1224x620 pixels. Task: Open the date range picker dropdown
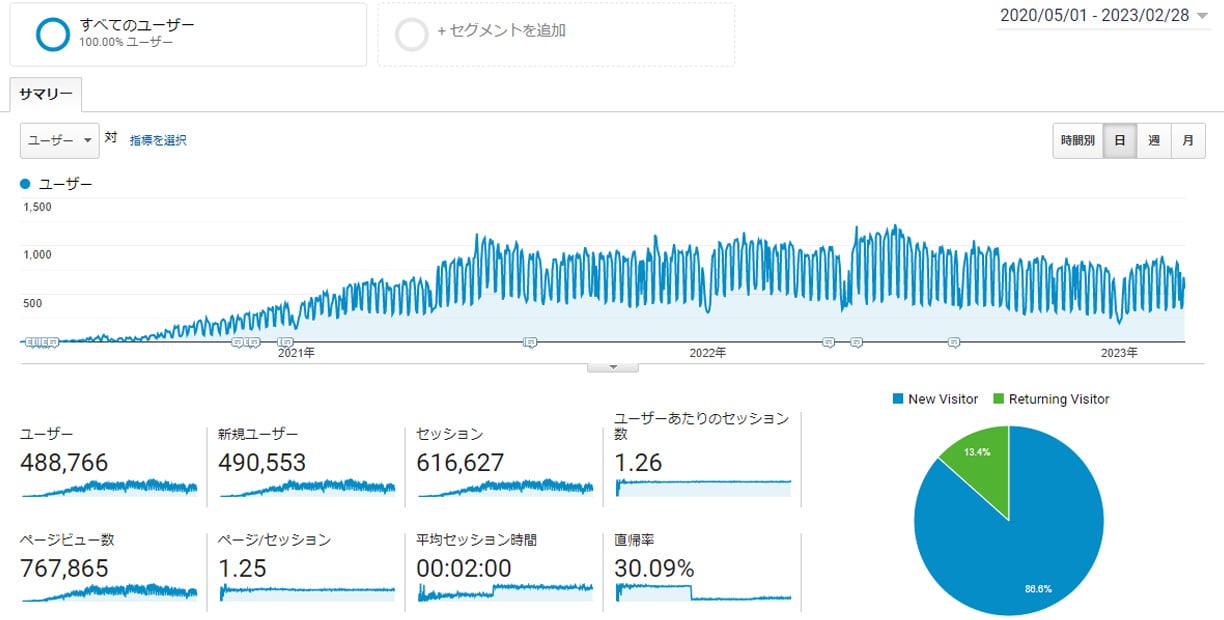(x=1100, y=15)
